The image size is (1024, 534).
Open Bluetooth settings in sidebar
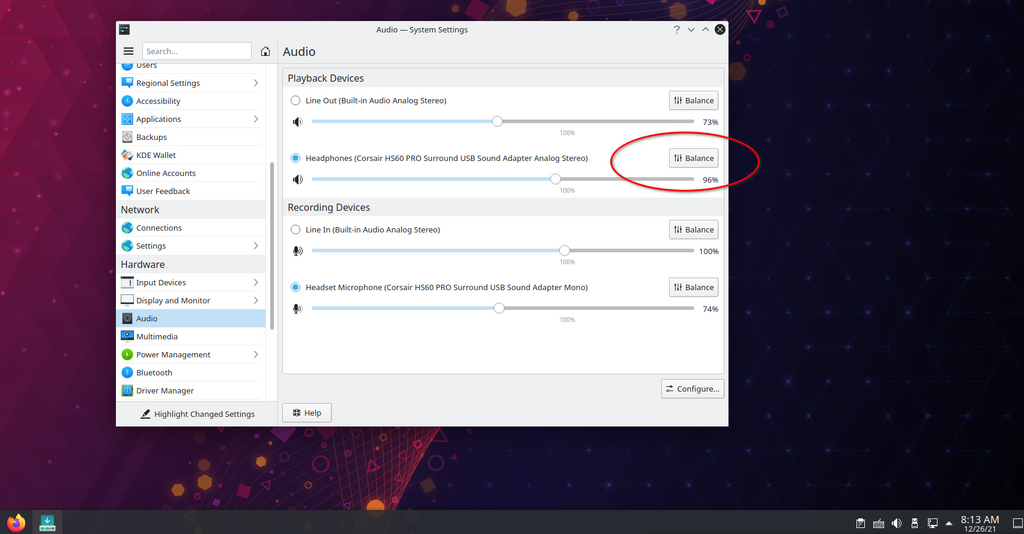pyautogui.click(x=154, y=373)
